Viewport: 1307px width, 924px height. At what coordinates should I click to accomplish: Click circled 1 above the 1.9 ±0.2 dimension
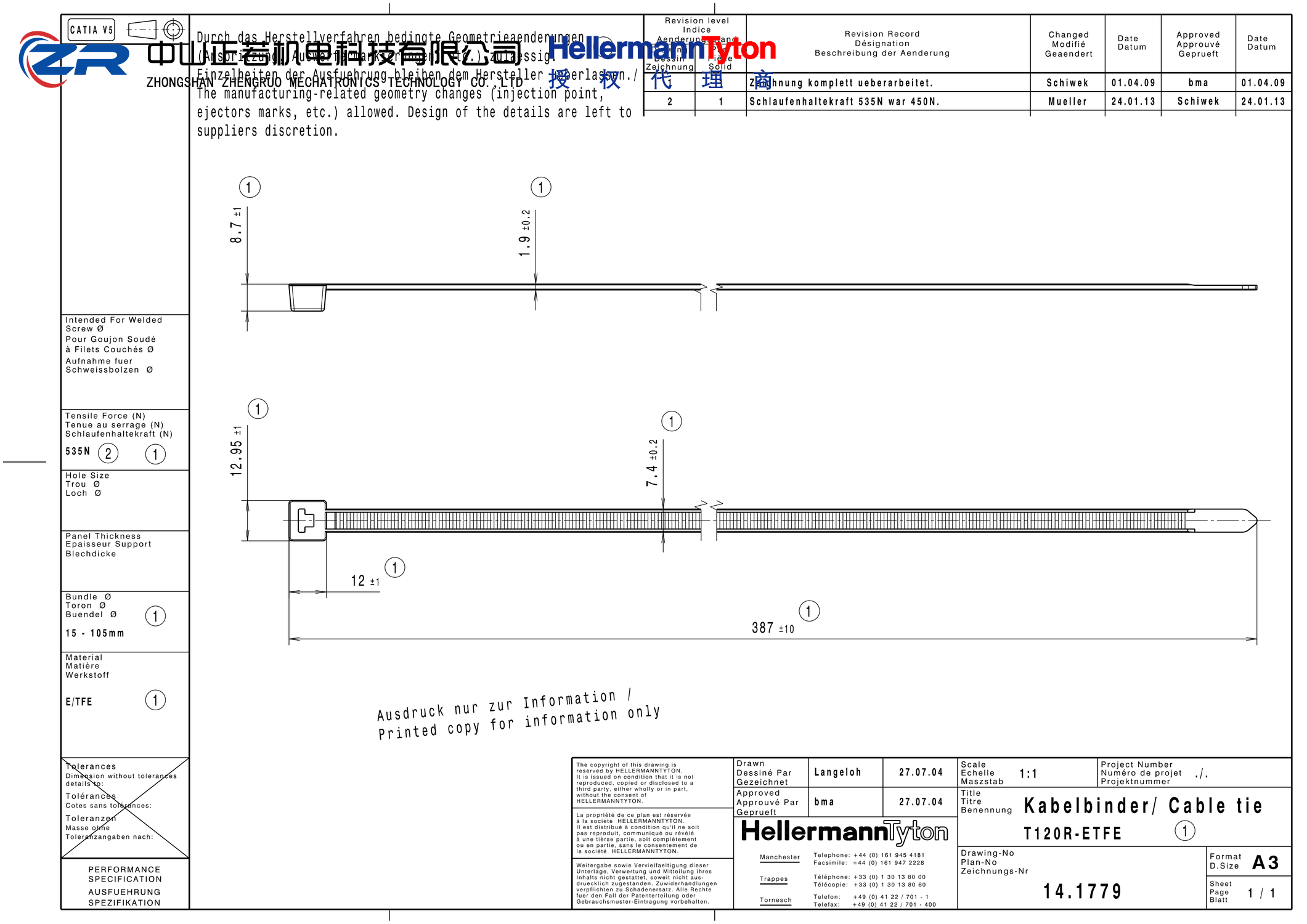click(541, 187)
